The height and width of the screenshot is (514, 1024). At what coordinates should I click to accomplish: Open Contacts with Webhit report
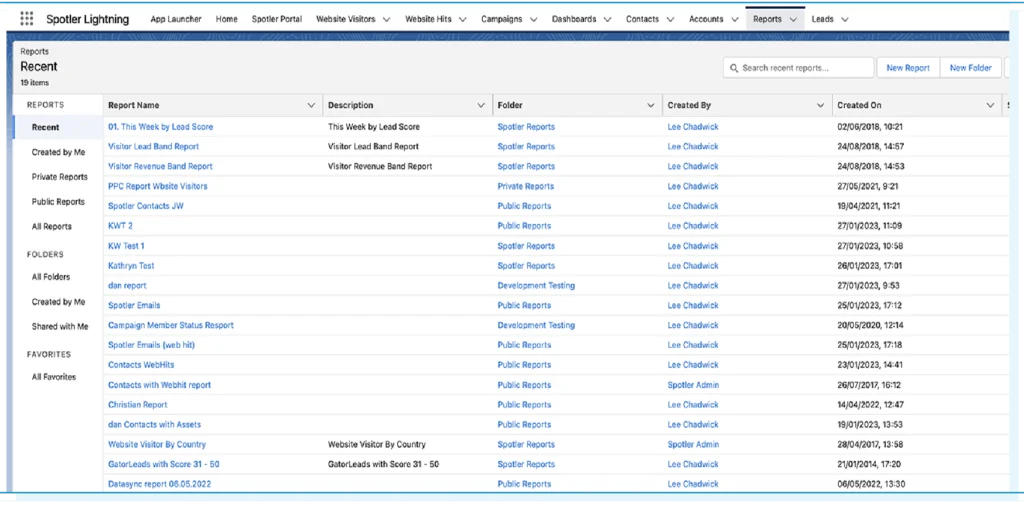pyautogui.click(x=159, y=385)
